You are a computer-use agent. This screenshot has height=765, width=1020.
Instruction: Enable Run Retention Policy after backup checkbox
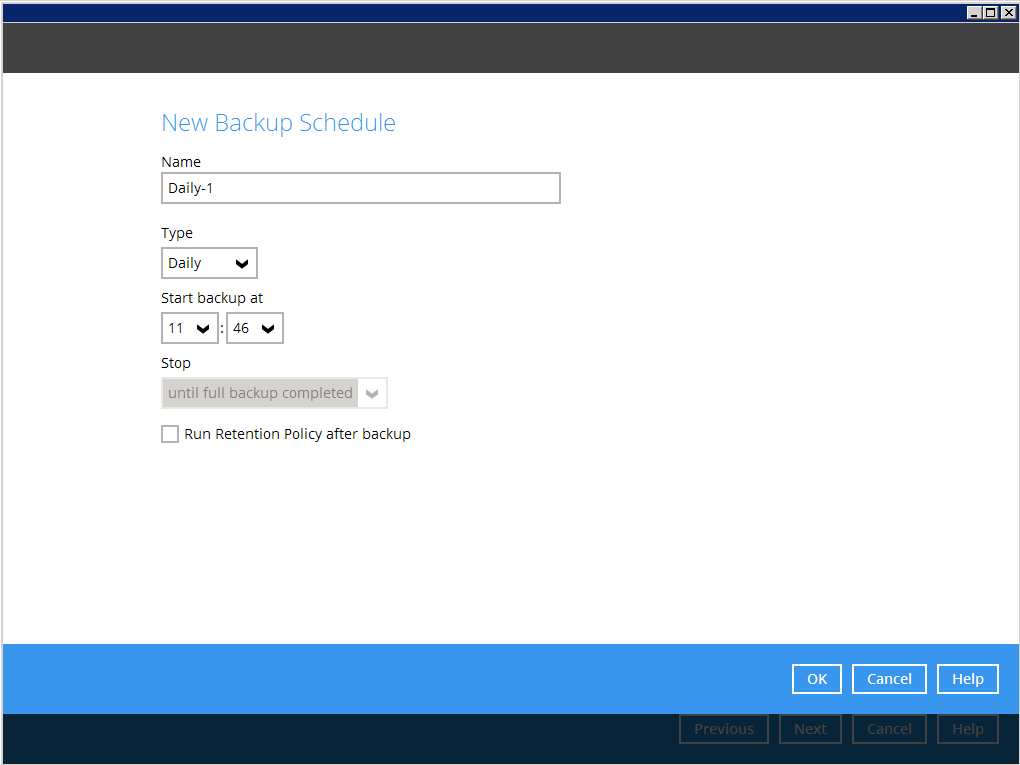point(170,434)
